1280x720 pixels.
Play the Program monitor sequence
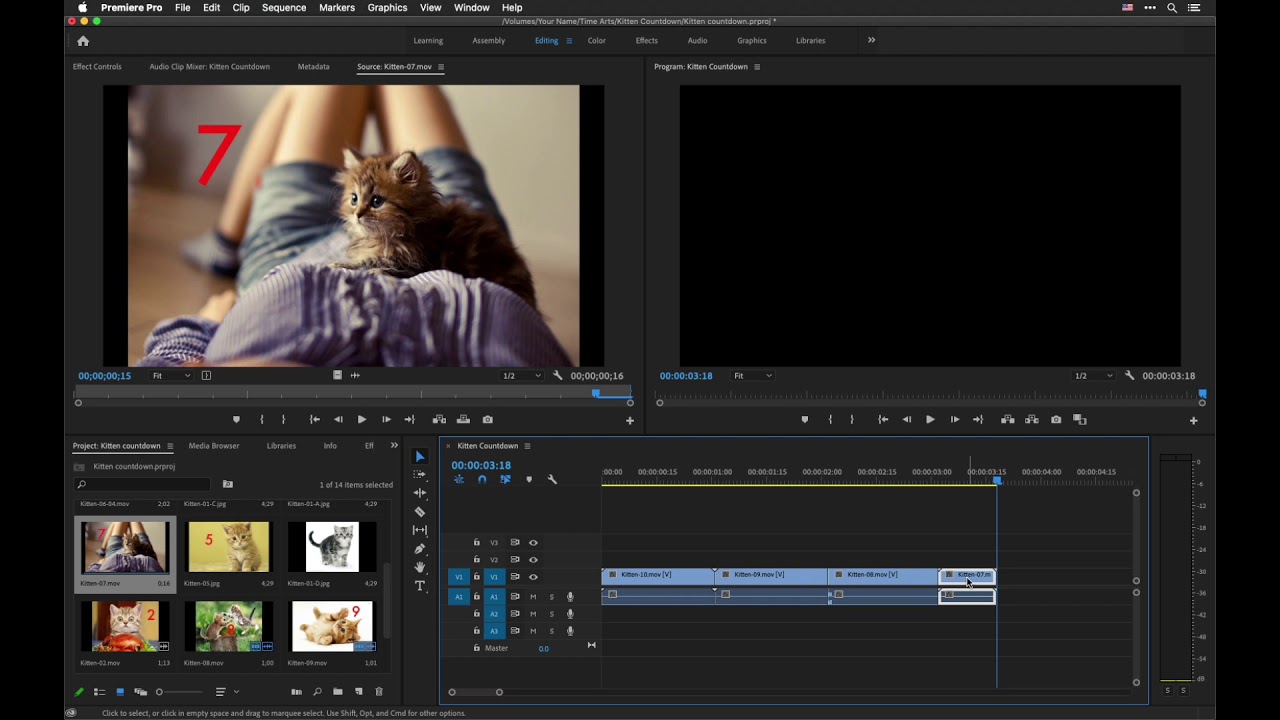pos(930,419)
